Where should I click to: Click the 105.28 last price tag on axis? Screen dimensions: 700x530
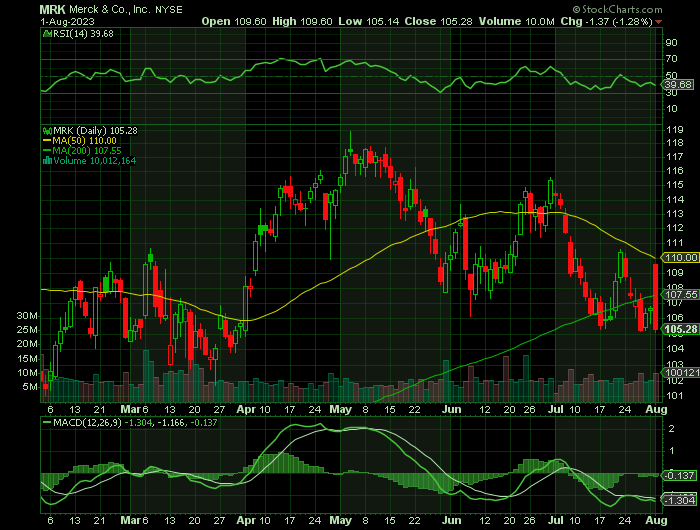tap(680, 330)
